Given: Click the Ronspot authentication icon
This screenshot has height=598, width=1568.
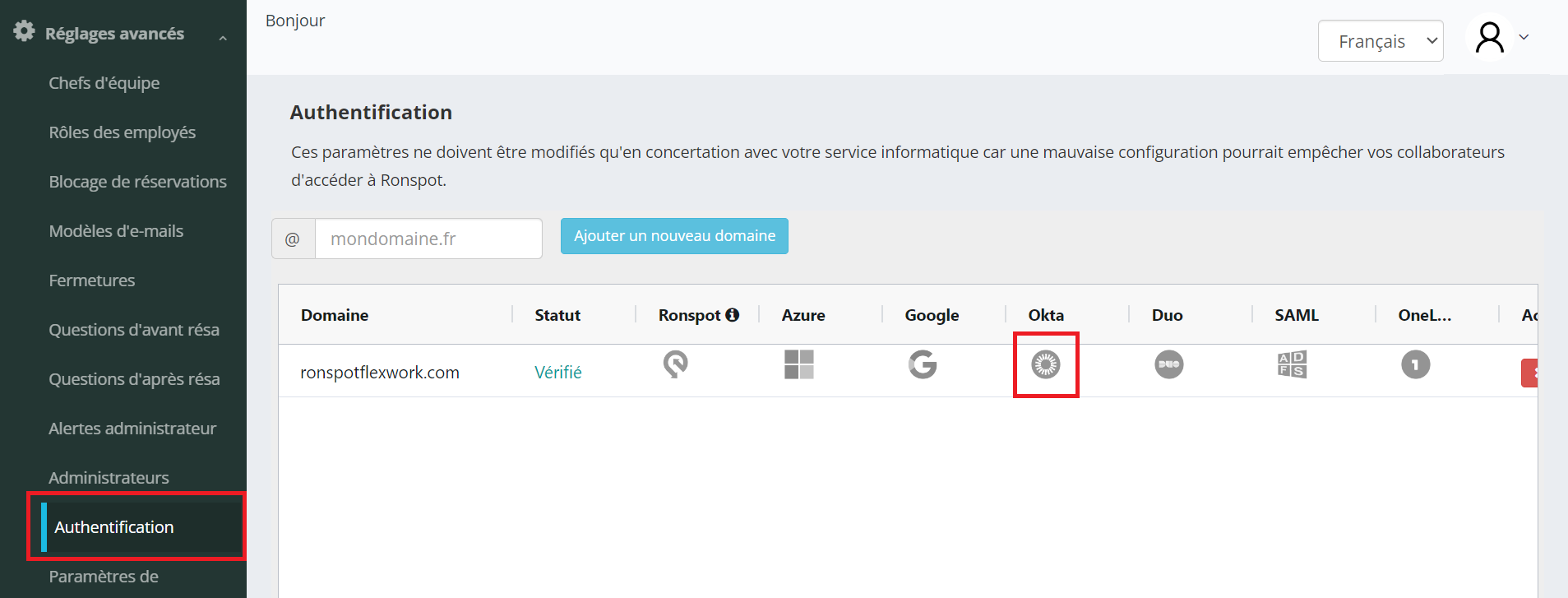Looking at the screenshot, I should pyautogui.click(x=675, y=364).
